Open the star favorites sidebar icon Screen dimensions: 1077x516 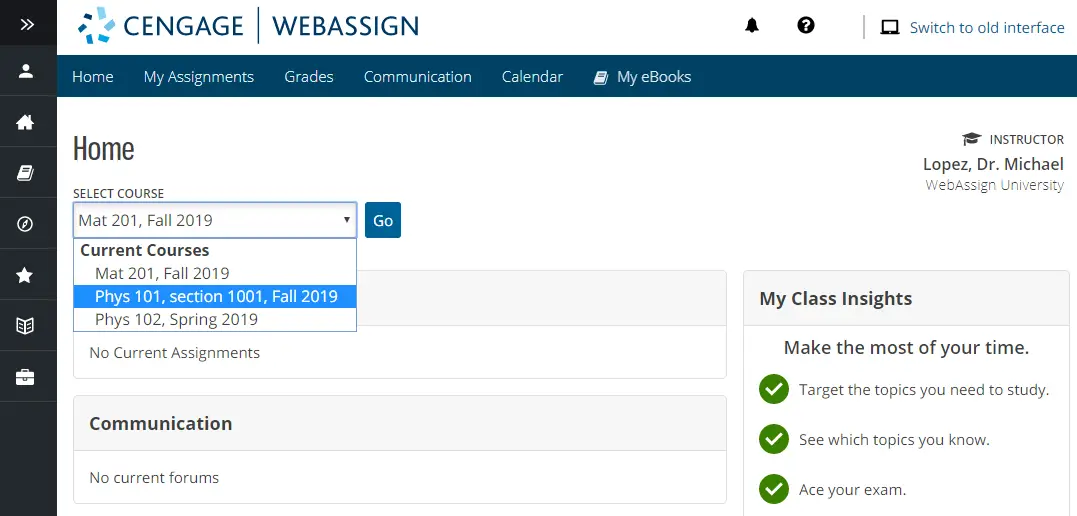[x=25, y=275]
